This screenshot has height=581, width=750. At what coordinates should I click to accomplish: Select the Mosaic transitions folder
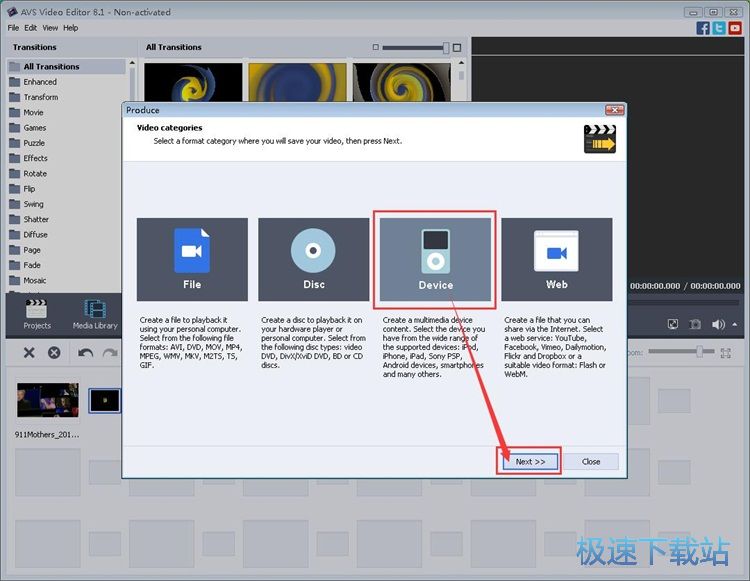(34, 280)
